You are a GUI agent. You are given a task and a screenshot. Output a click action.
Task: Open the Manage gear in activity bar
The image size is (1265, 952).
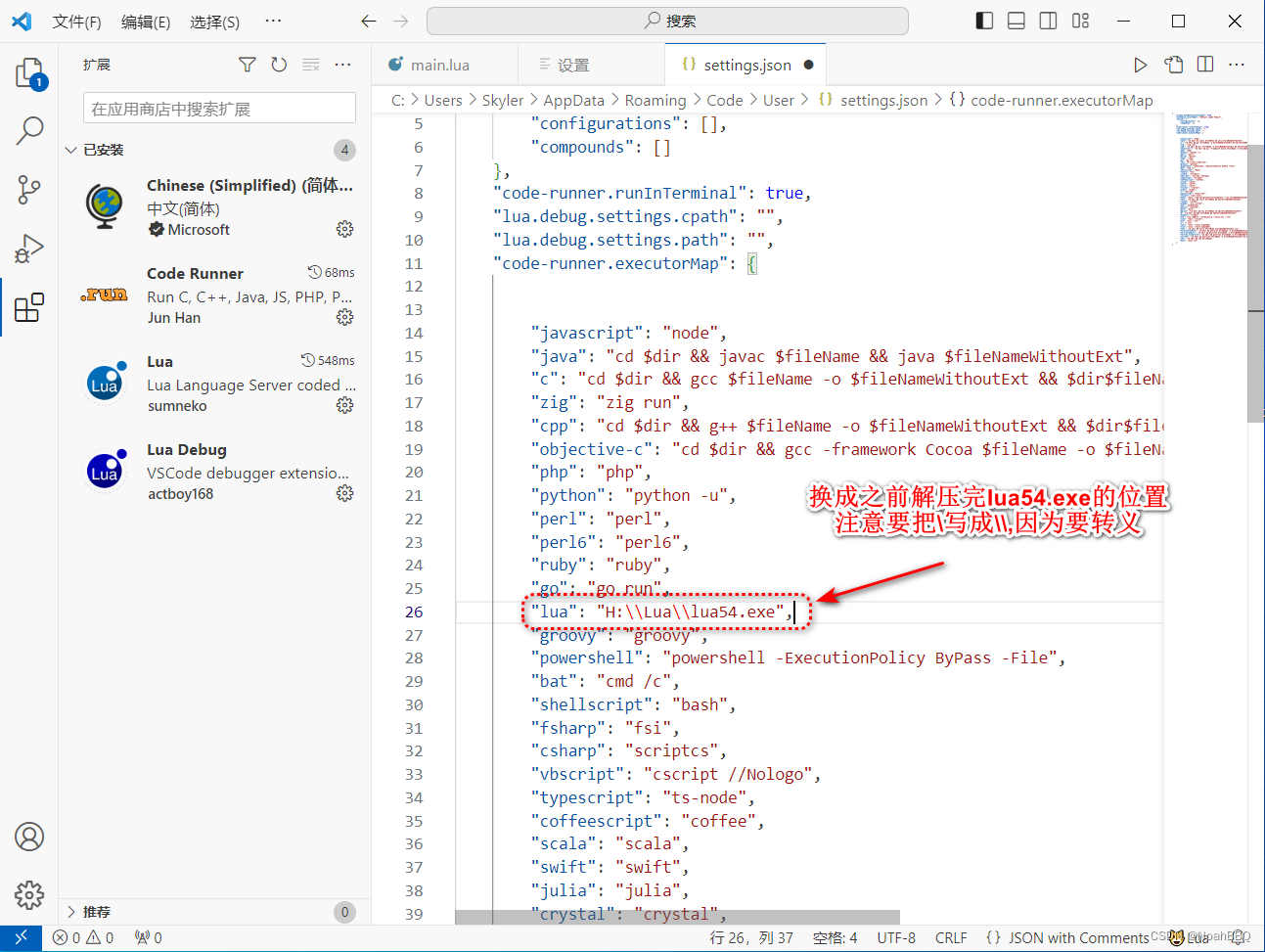pos(29,894)
